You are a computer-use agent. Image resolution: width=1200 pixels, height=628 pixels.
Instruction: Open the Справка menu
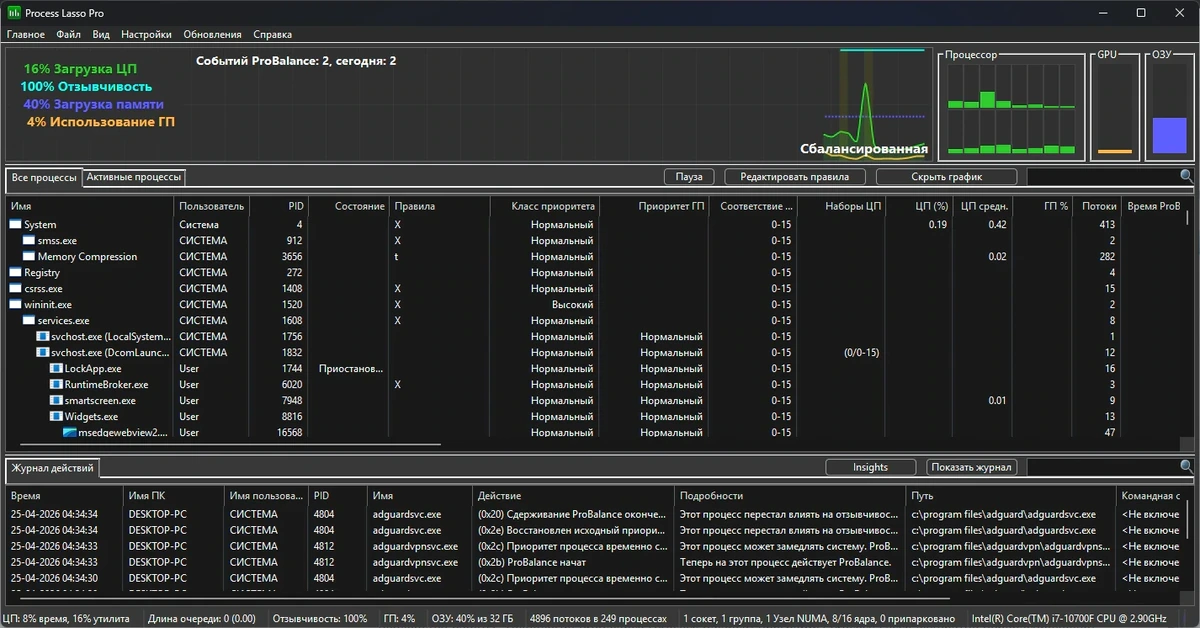coord(273,34)
